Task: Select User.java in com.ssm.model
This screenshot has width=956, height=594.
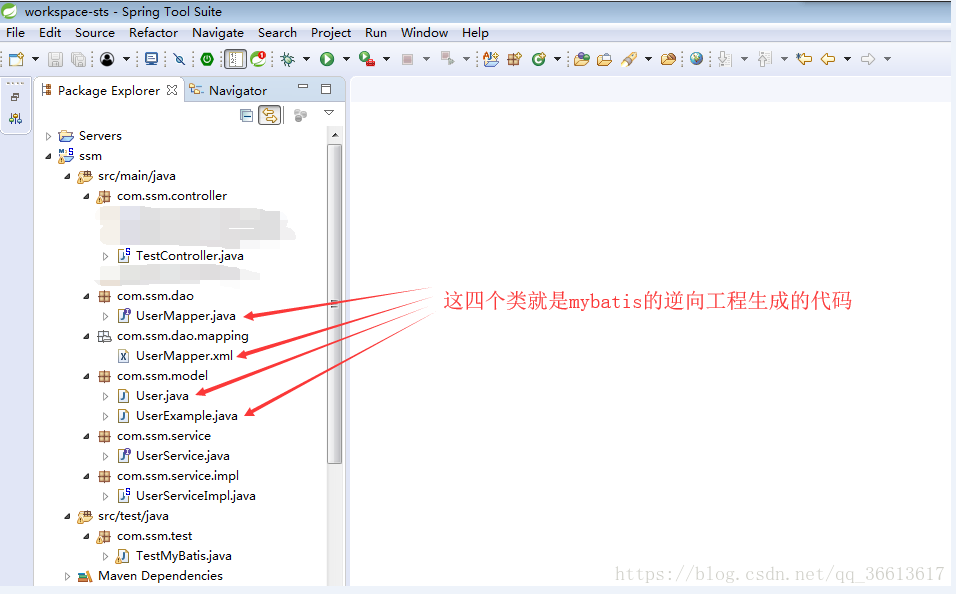Action: click(x=162, y=396)
